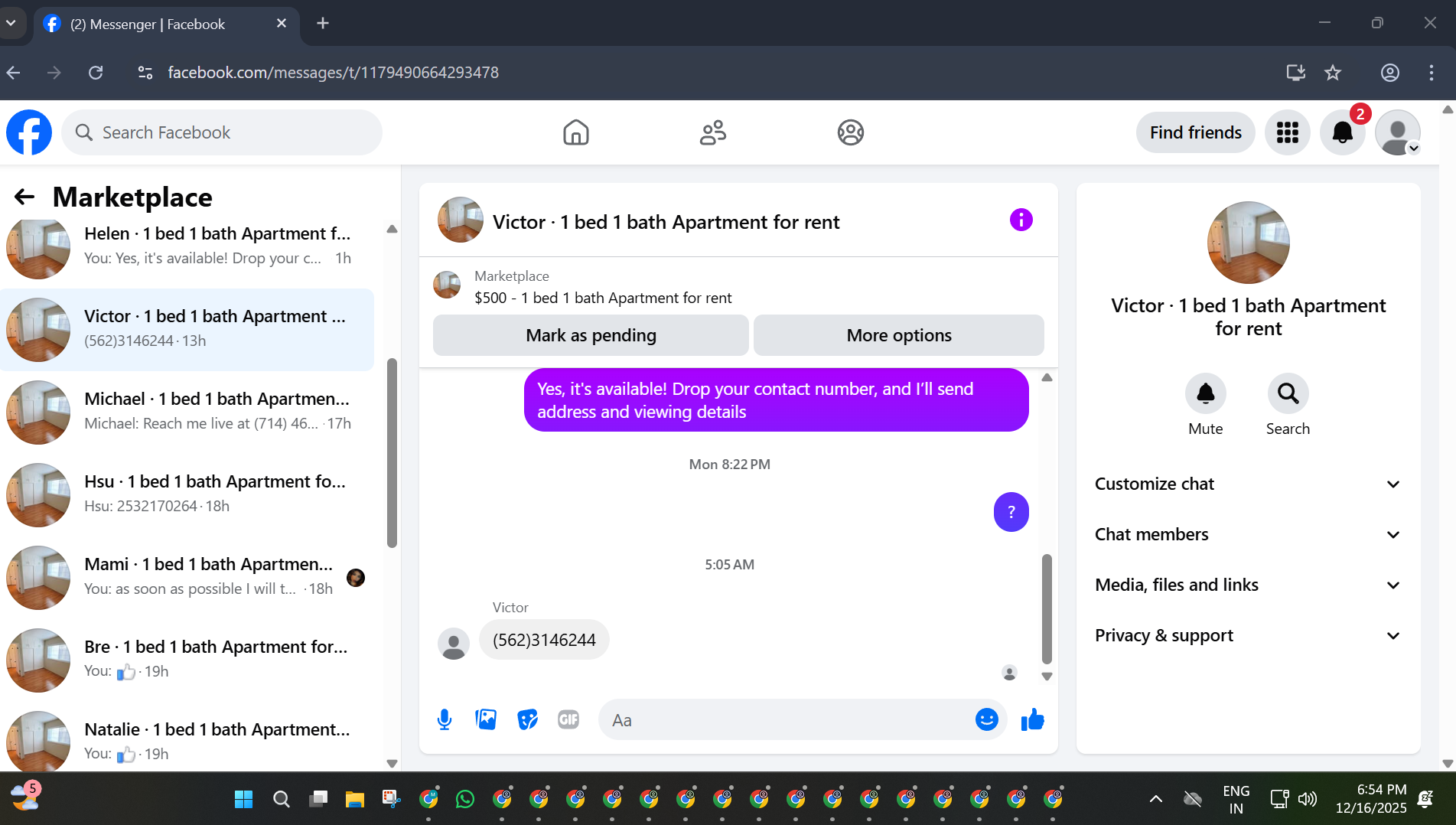Send a thumbs-up like
The width and height of the screenshot is (1456, 825).
click(1033, 719)
